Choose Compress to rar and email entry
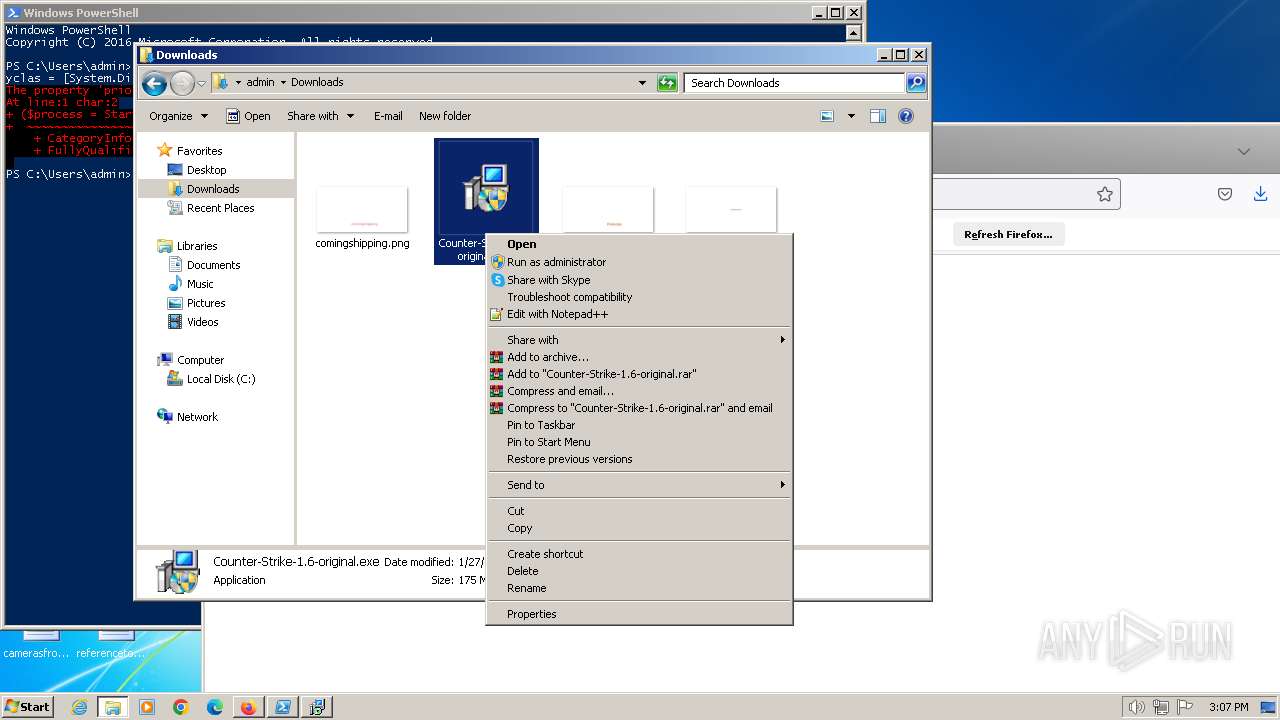The image size is (1280, 720). (x=639, y=408)
